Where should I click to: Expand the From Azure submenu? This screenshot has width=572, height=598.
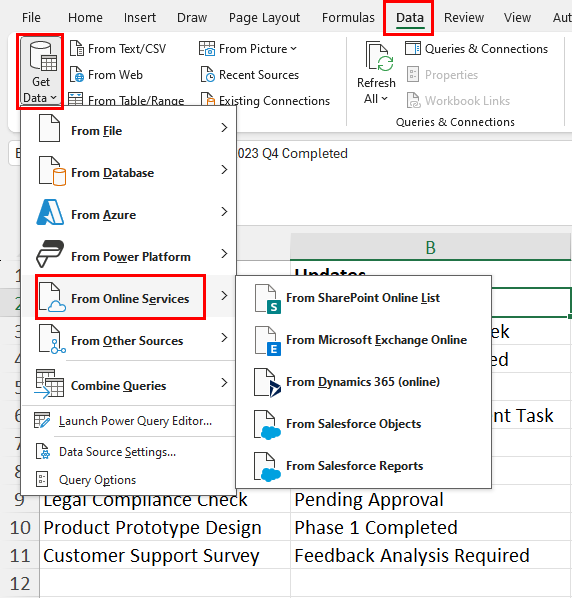tap(129, 215)
